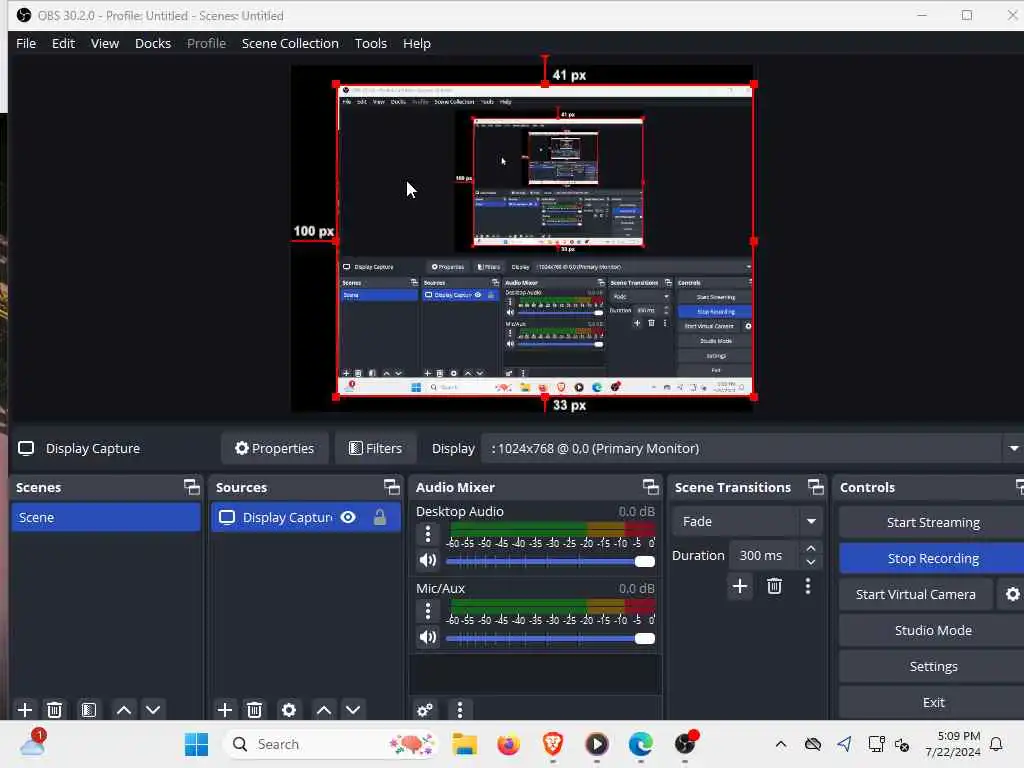This screenshot has height=768, width=1024.
Task: Increase transition duration with up arrow
Action: 810,548
